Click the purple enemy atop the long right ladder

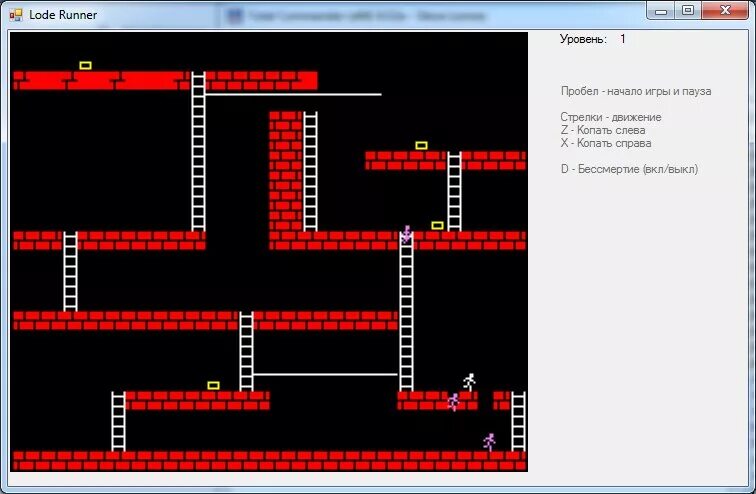(x=406, y=234)
